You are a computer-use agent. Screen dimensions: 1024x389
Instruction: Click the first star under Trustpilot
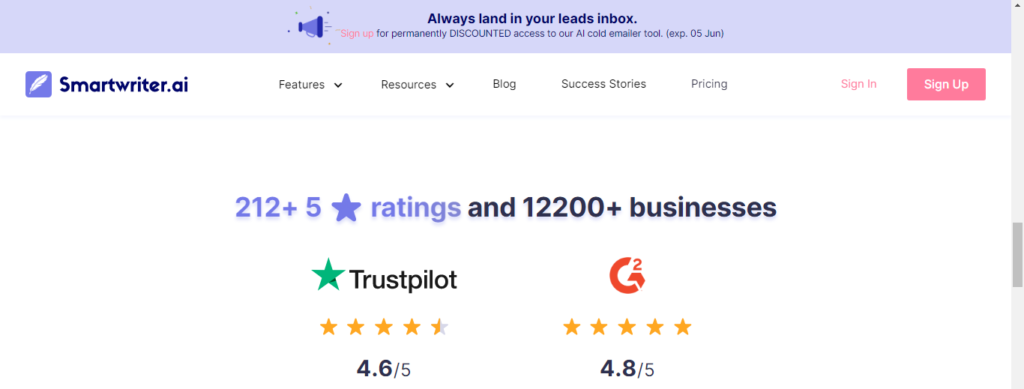pyautogui.click(x=328, y=326)
